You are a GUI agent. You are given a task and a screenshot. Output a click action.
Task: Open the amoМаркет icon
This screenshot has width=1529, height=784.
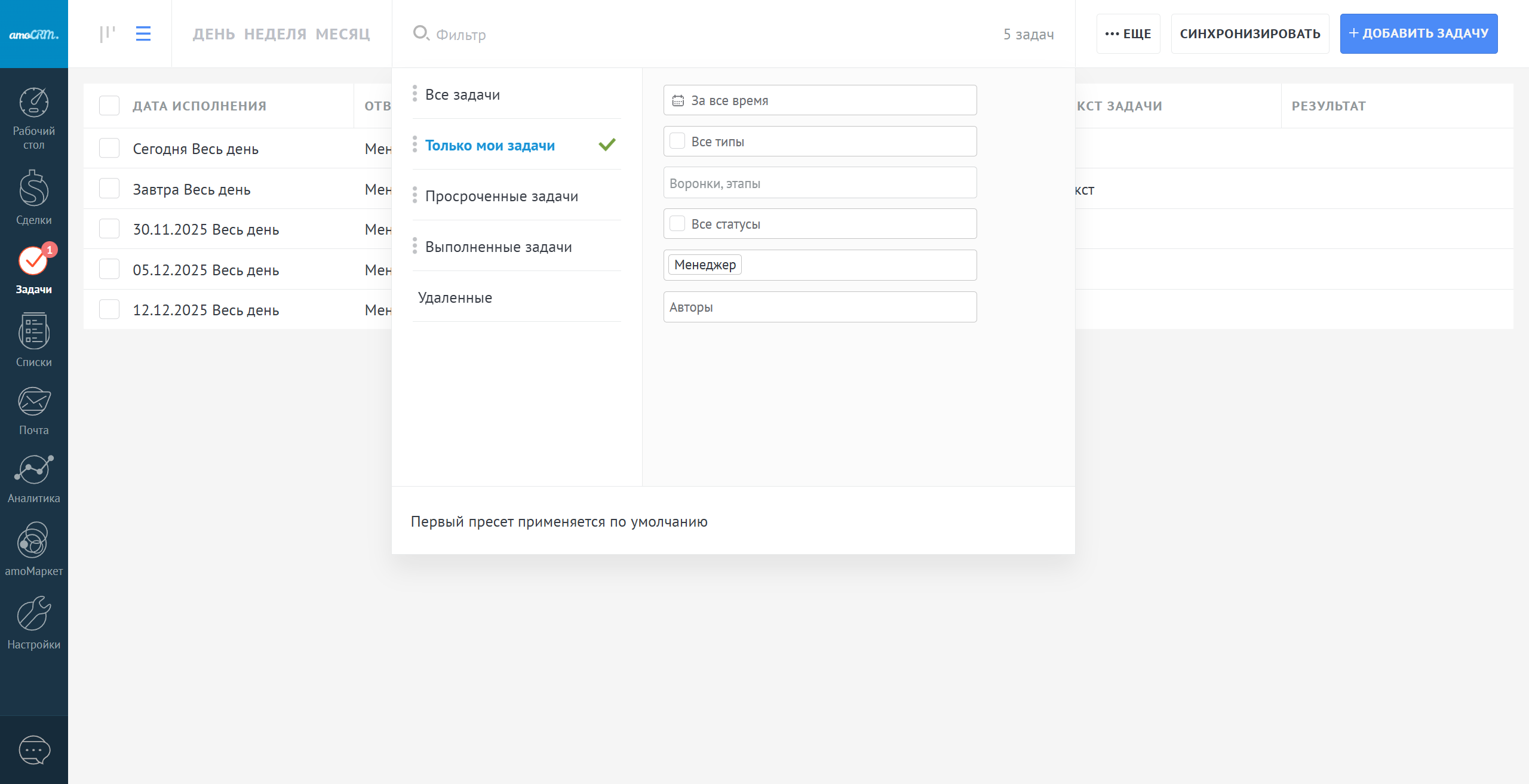(34, 540)
